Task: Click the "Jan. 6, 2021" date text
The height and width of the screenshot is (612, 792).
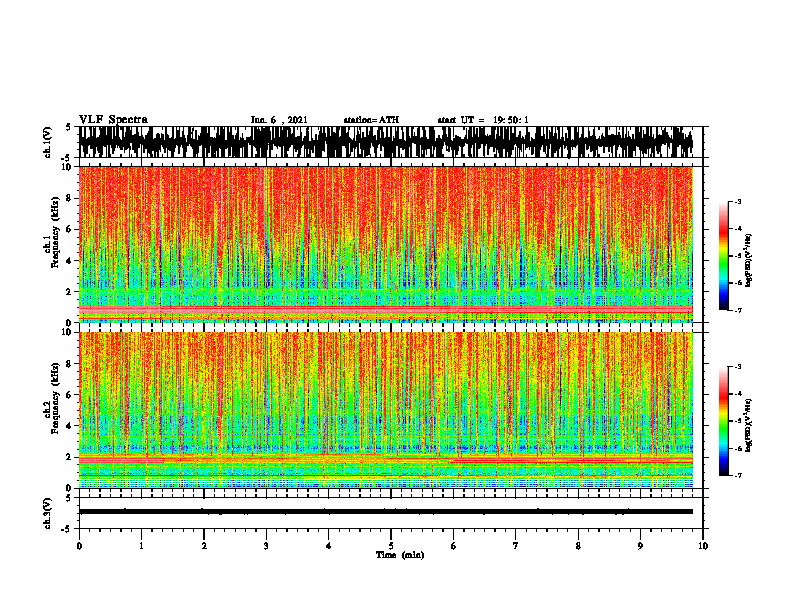Action: [x=279, y=120]
